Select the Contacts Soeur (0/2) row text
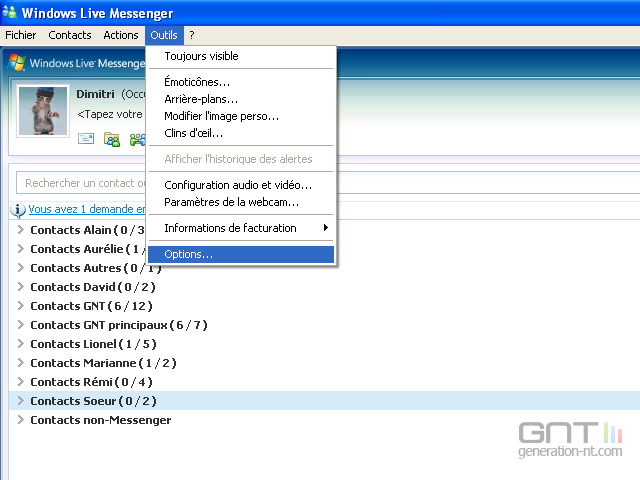Screen dimensions: 640x480 [x=93, y=401]
